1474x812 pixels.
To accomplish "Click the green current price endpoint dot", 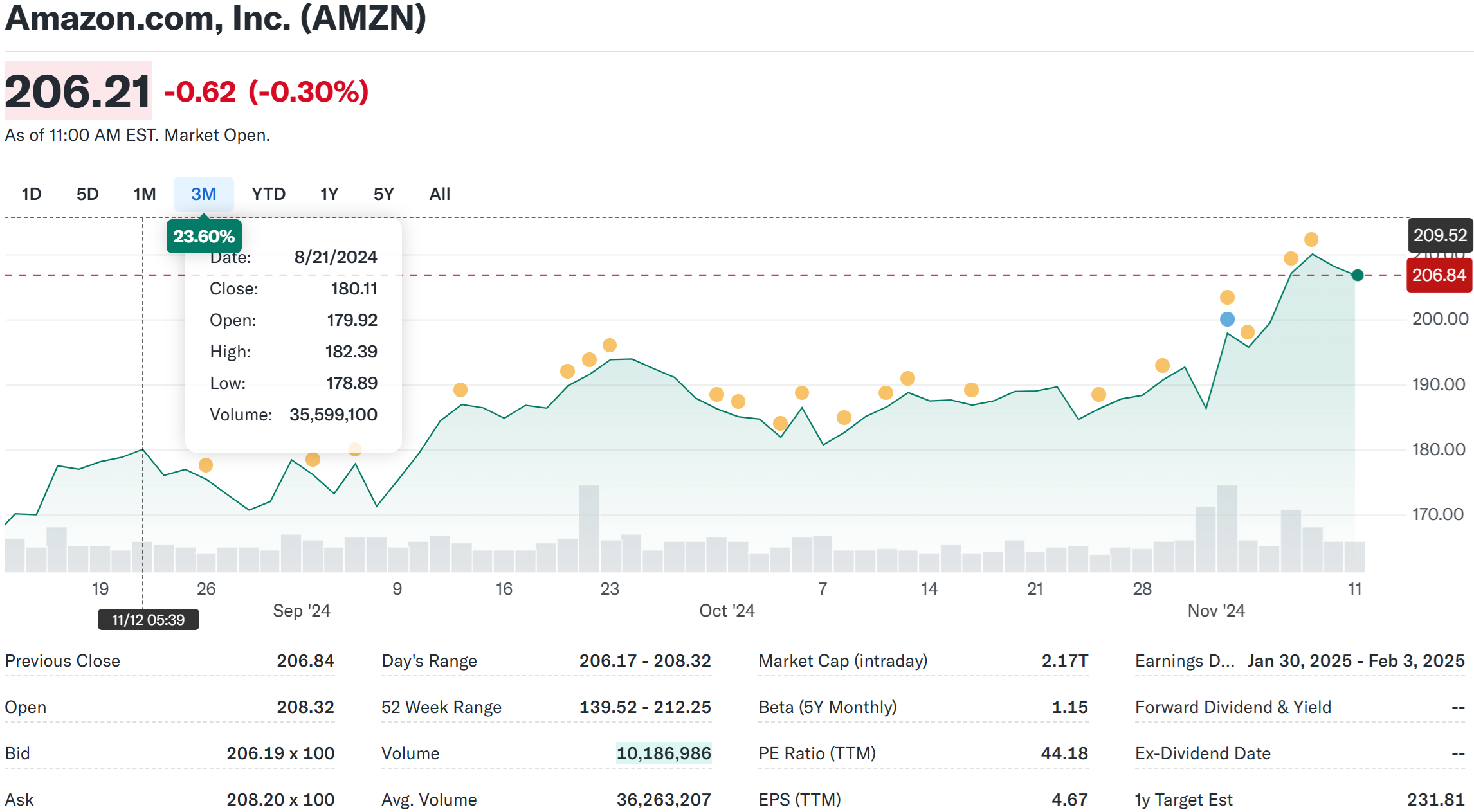I will 1358,275.
